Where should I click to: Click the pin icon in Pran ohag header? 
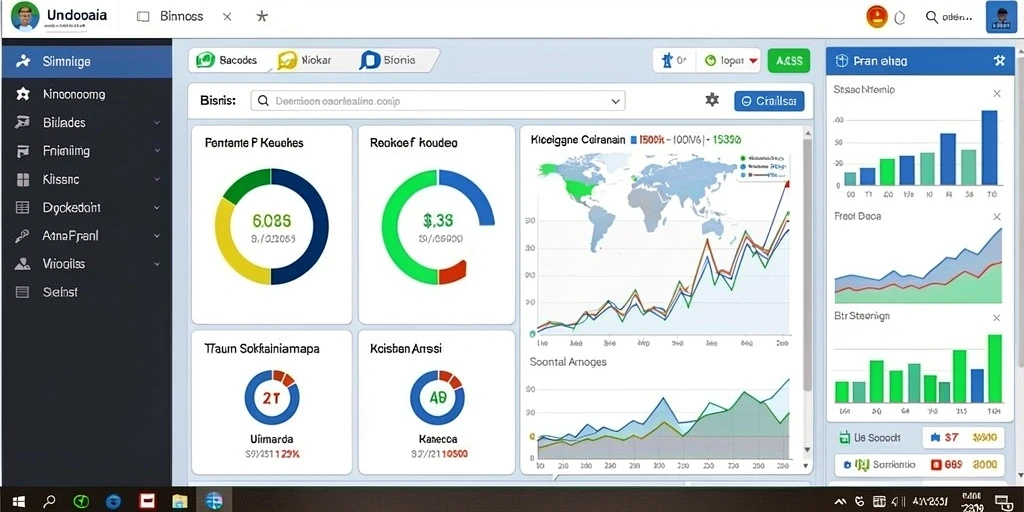tap(999, 61)
